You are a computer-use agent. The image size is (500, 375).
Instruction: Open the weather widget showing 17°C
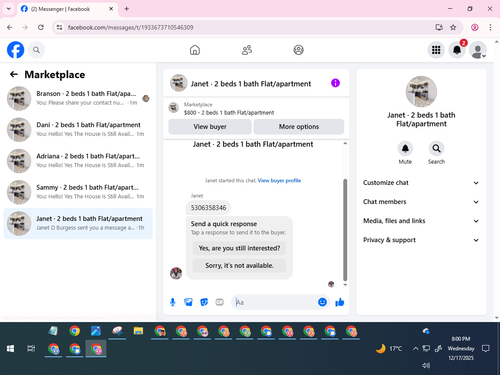[x=389, y=349]
